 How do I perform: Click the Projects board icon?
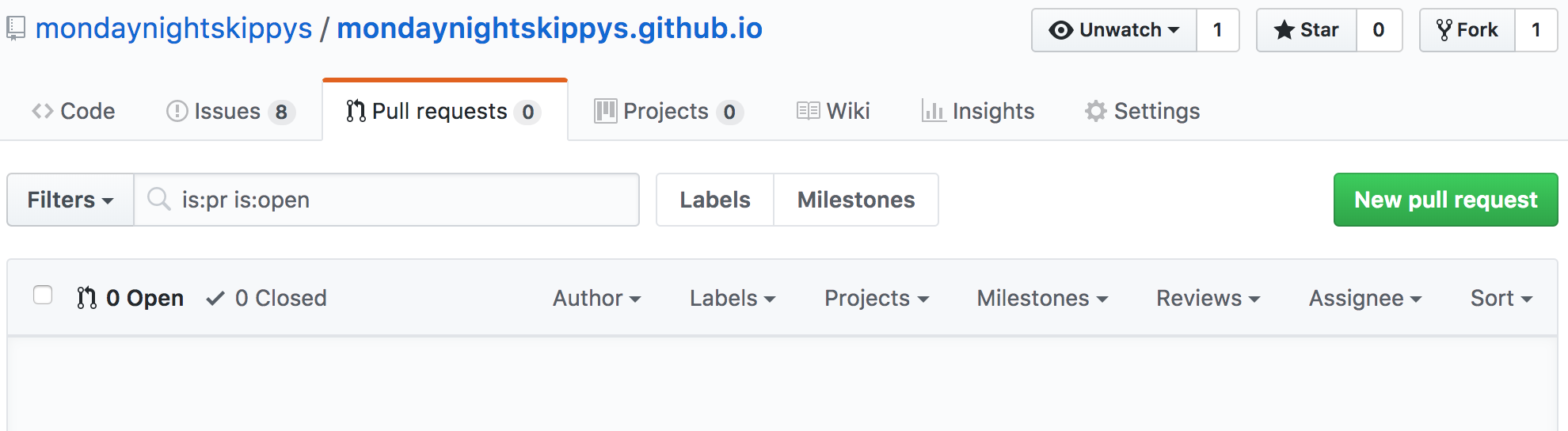click(605, 111)
